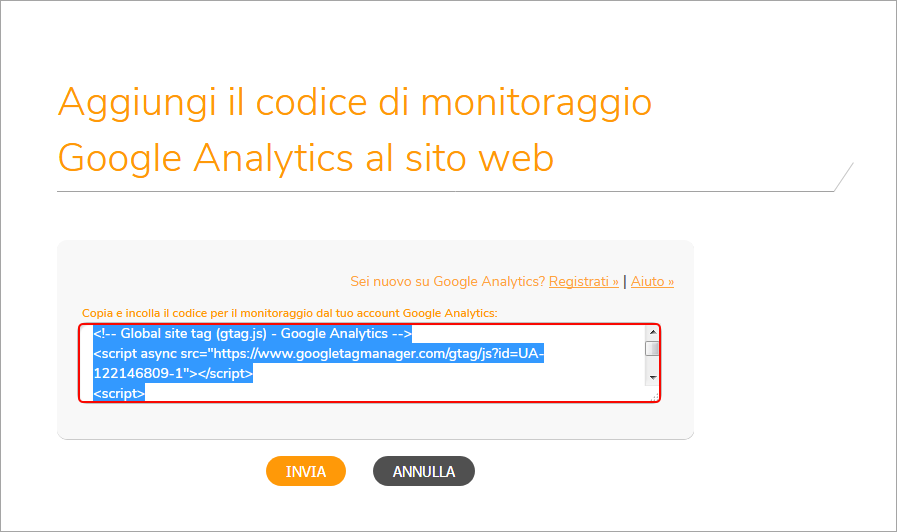The height and width of the screenshot is (532, 897).
Task: Click the Global site tag comment line
Action: click(x=252, y=334)
